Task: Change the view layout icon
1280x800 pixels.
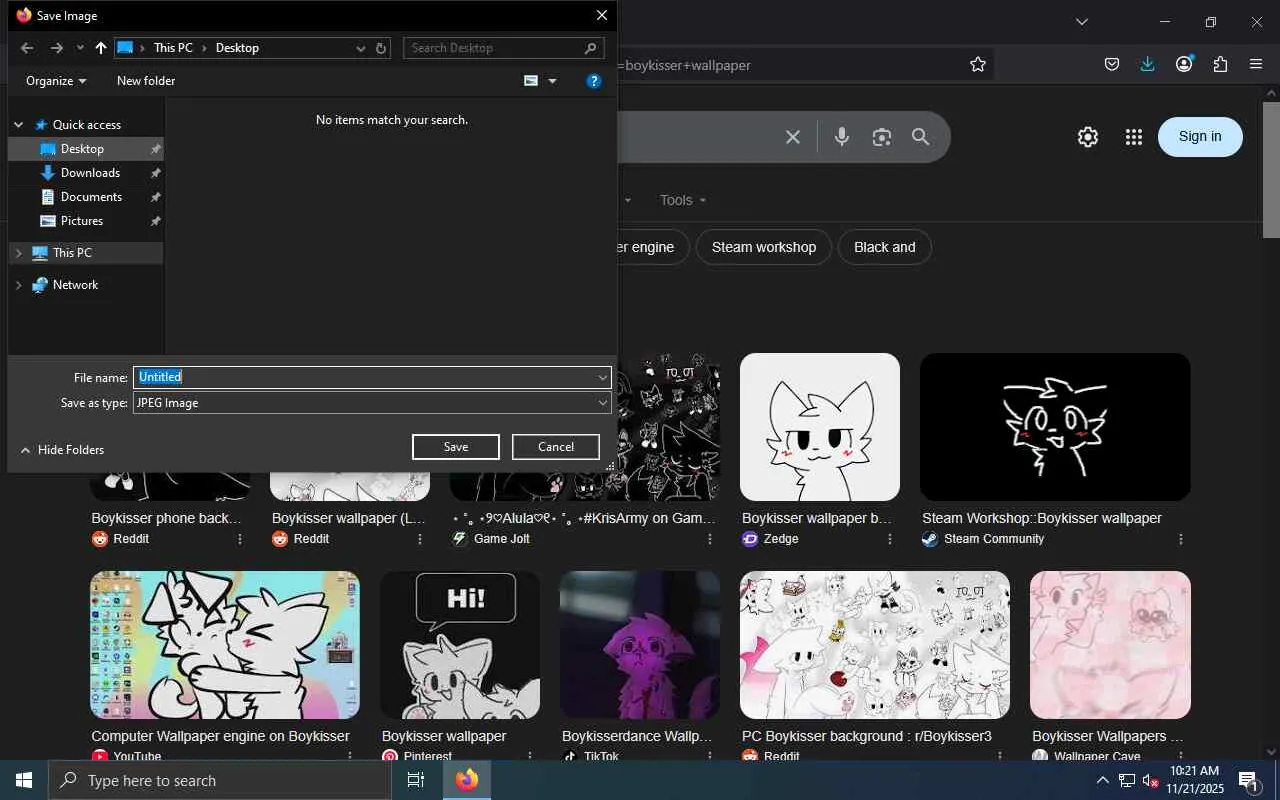Action: pos(531,81)
